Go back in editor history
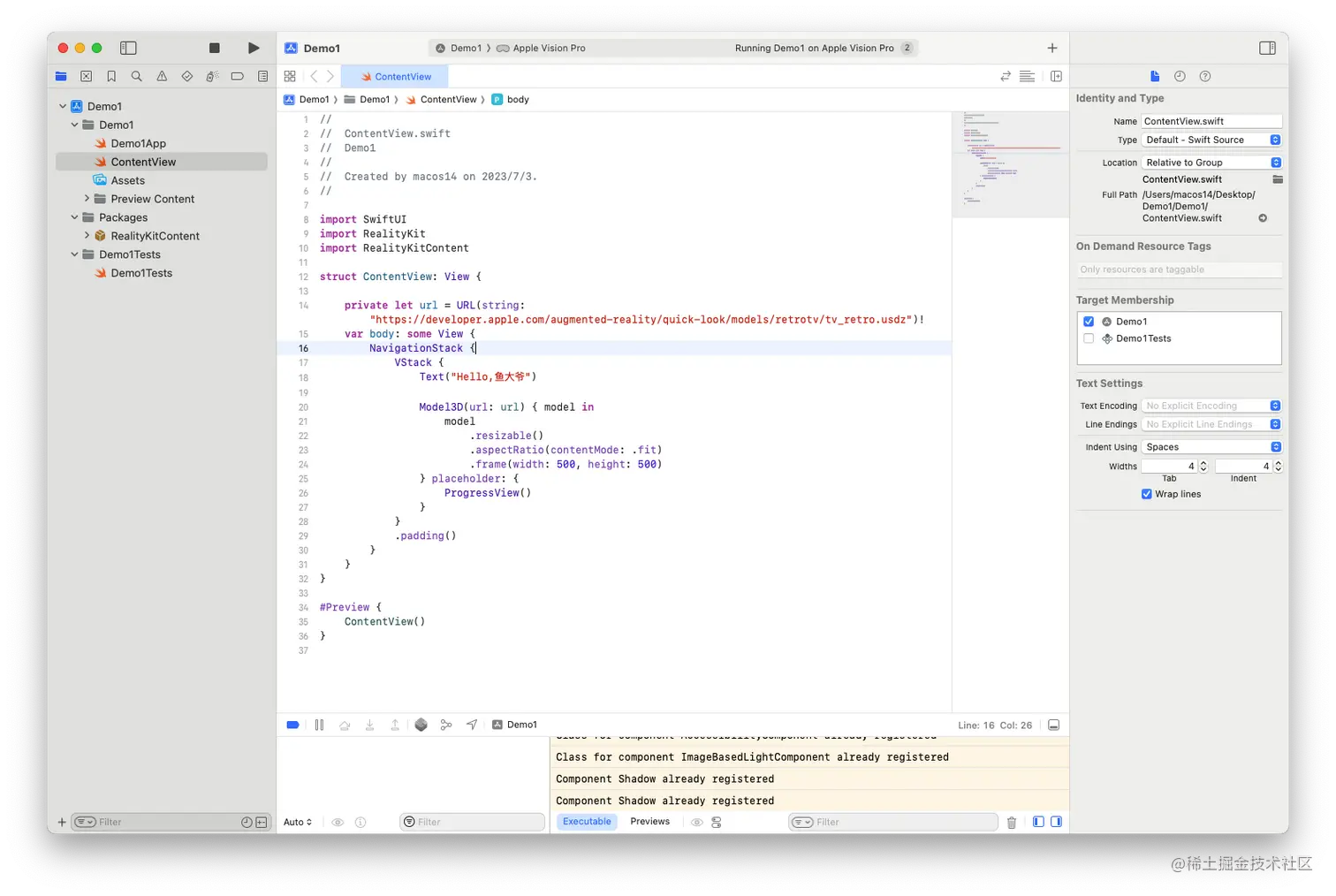The height and width of the screenshot is (896, 1336). 314,77
